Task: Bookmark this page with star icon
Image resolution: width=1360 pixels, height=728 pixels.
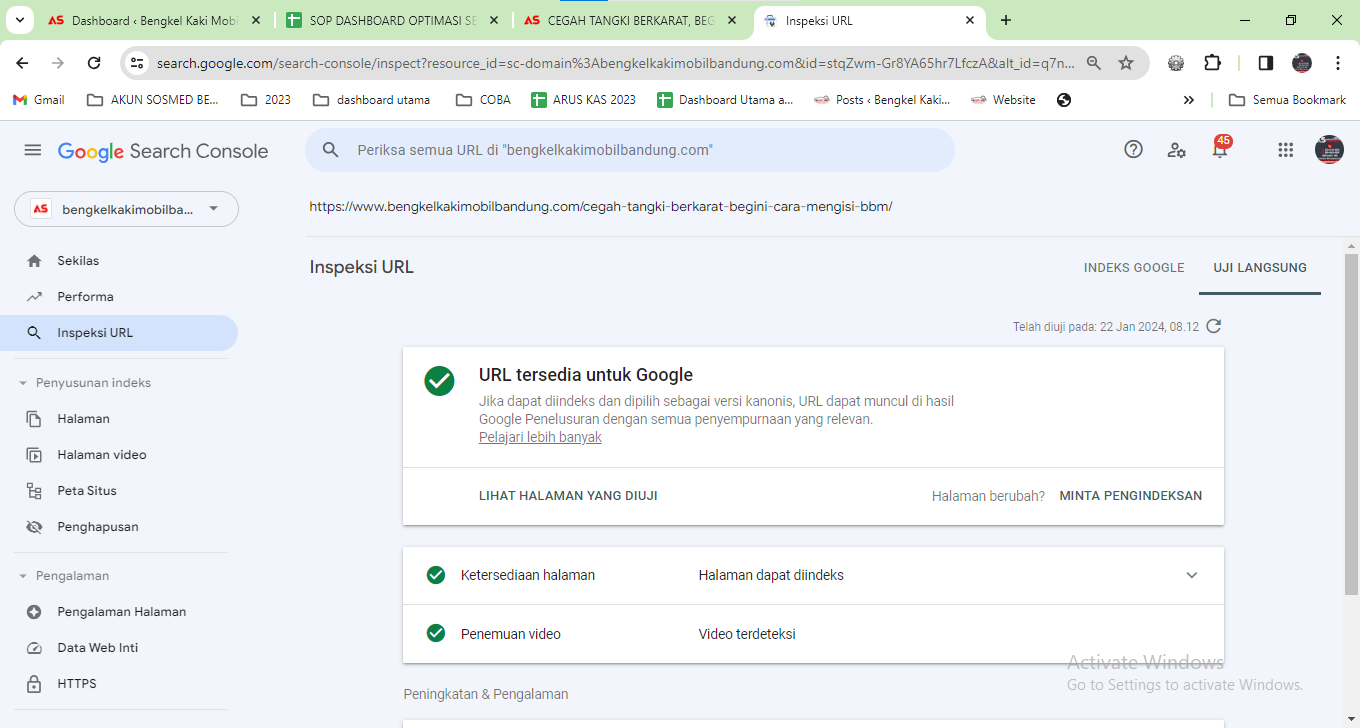Action: click(x=1126, y=63)
